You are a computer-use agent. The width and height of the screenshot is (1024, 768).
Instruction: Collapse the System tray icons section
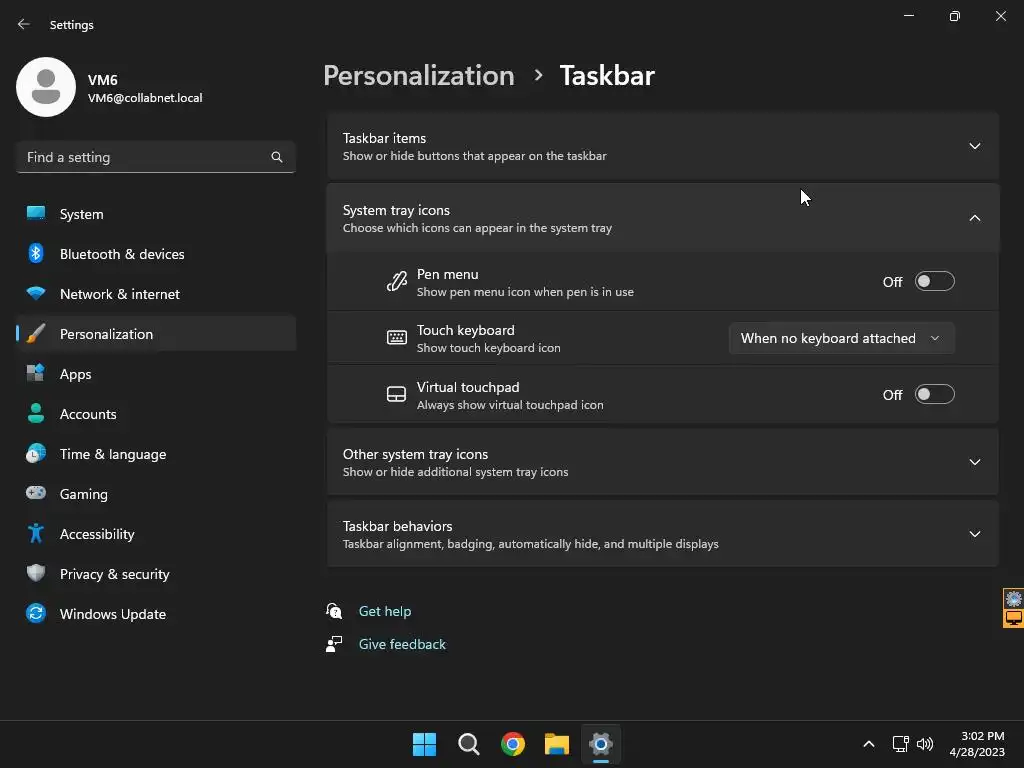coord(663,218)
